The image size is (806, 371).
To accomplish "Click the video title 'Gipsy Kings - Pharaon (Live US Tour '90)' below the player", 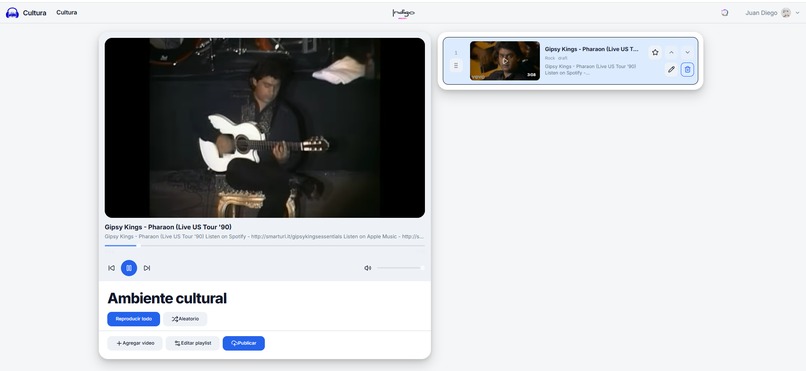I will pos(168,227).
